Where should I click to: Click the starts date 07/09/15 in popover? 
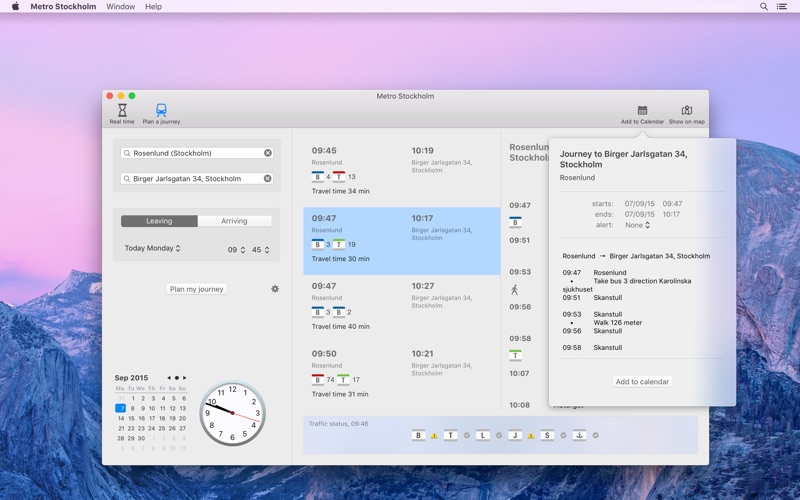(x=639, y=204)
